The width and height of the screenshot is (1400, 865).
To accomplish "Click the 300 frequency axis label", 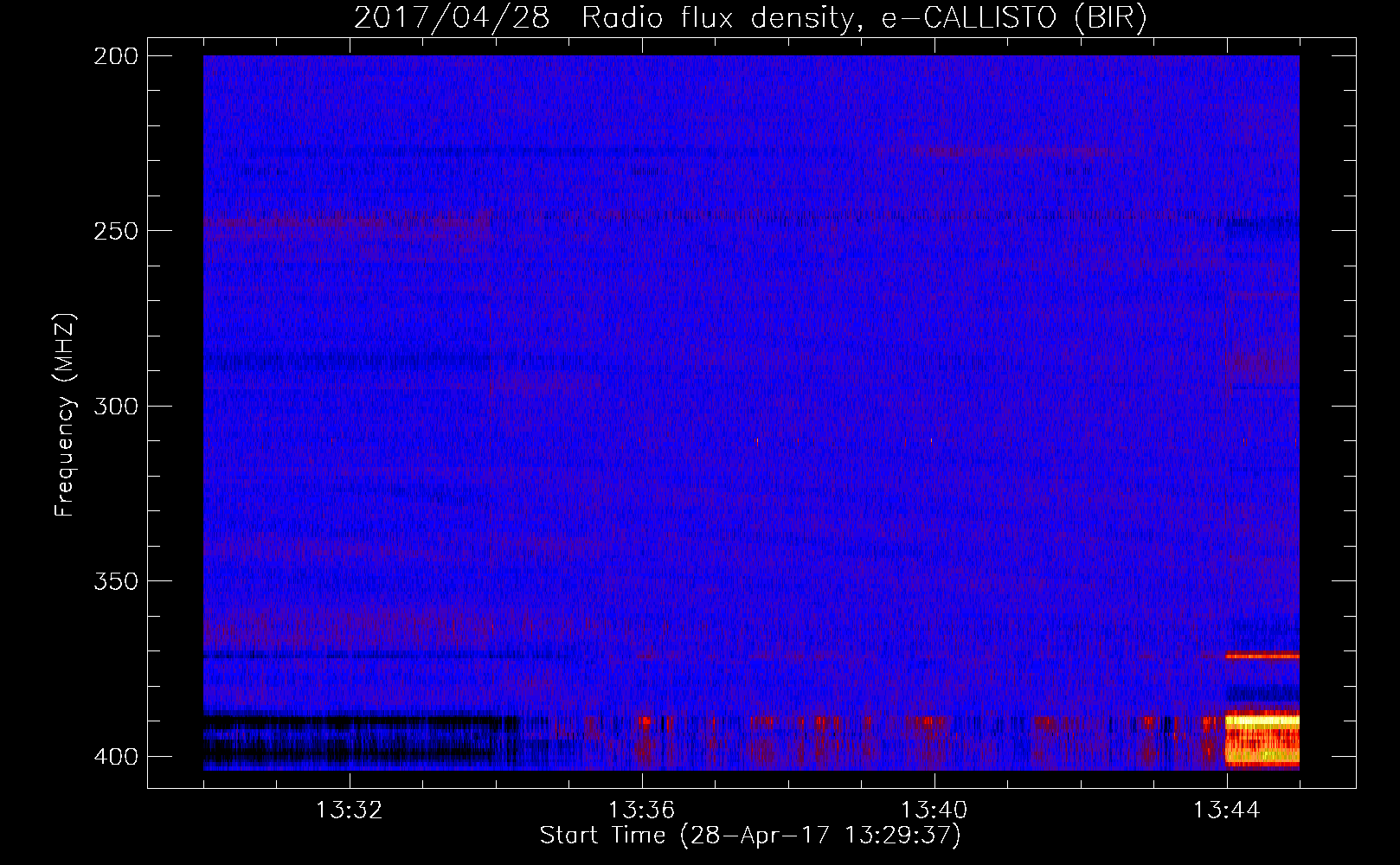I will click(x=116, y=406).
